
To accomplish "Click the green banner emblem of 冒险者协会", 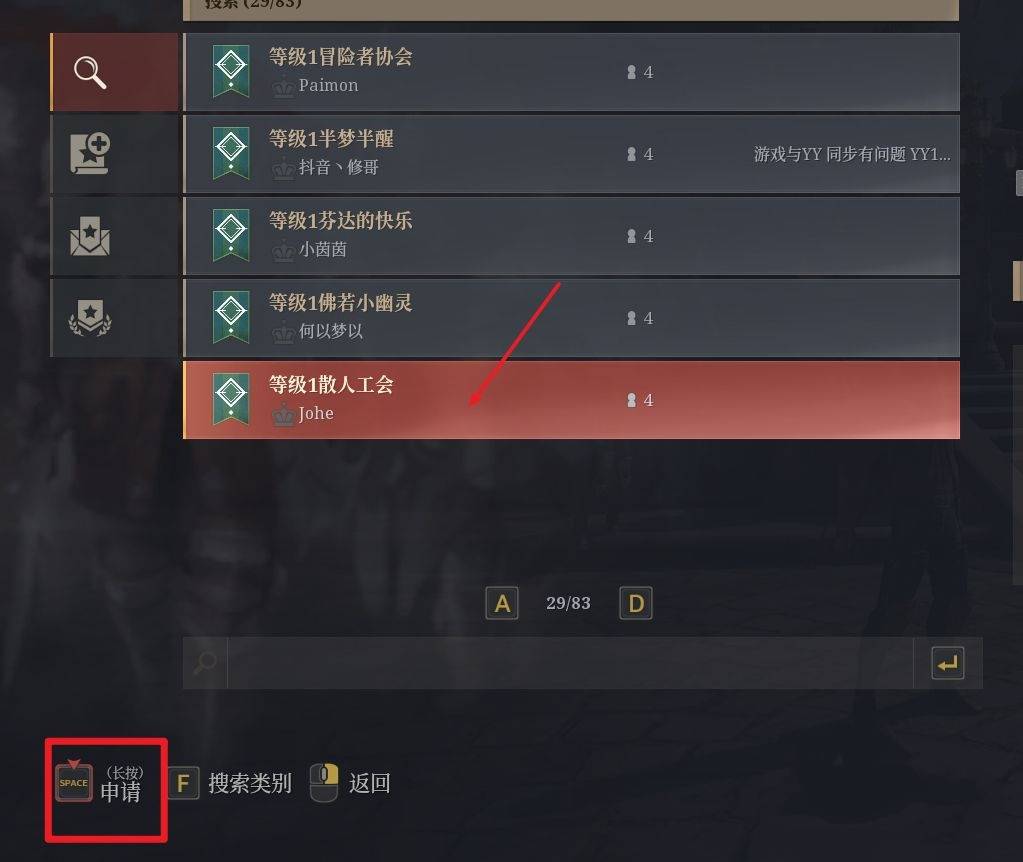I will [x=231, y=71].
